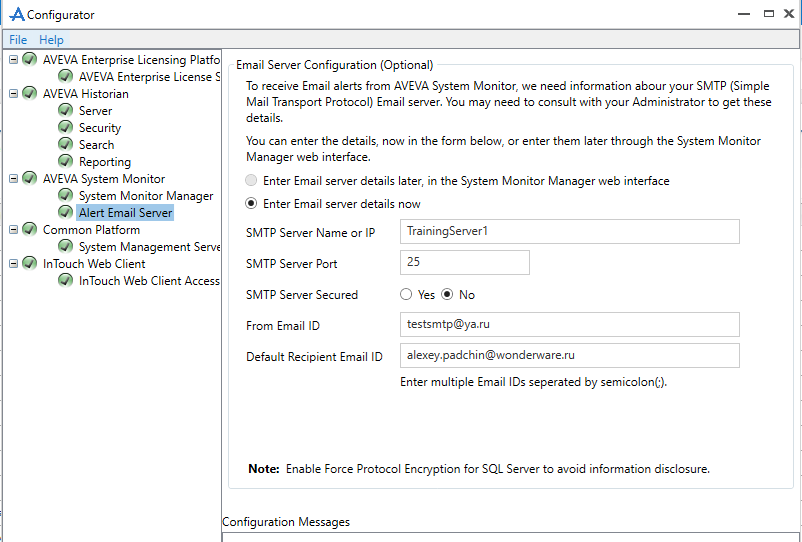802x542 pixels.
Task: Click green check icon beside Search
Action: click(x=65, y=144)
